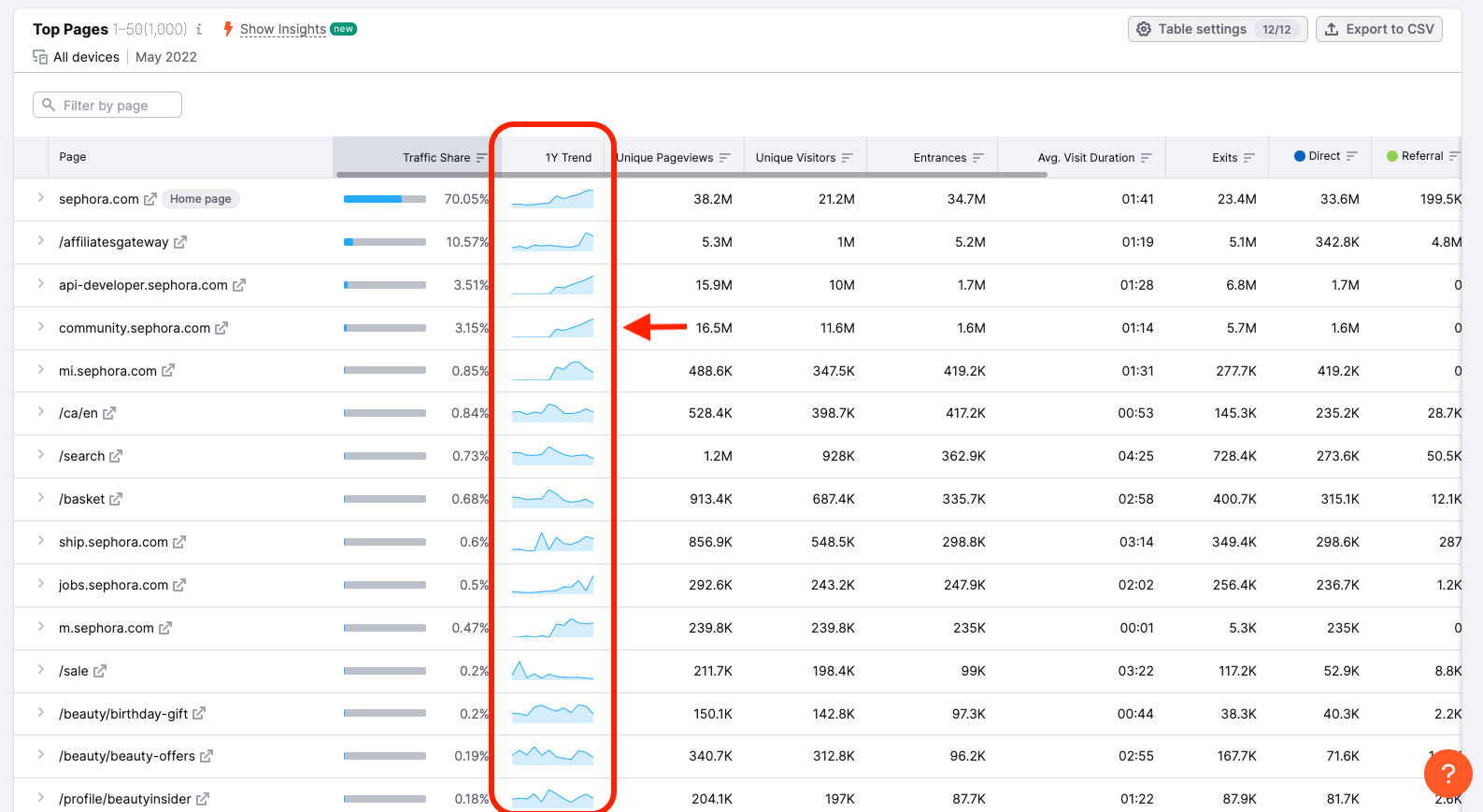Click the Filter by page input
This screenshot has width=1483, height=812.
pyautogui.click(x=107, y=105)
